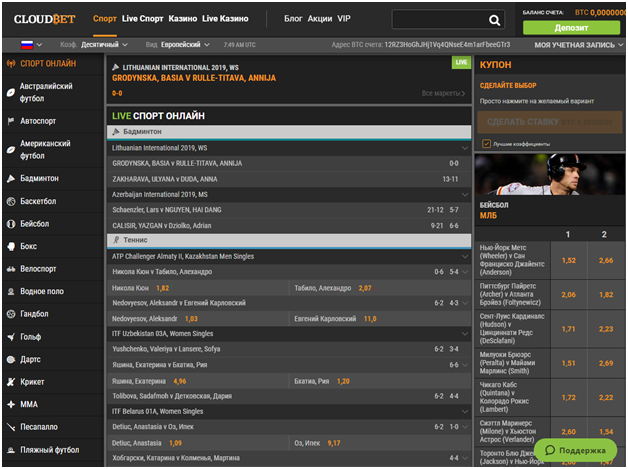Click the Песапалло bat icon
Viewport: 628px width, 469px height.
pos(11,427)
